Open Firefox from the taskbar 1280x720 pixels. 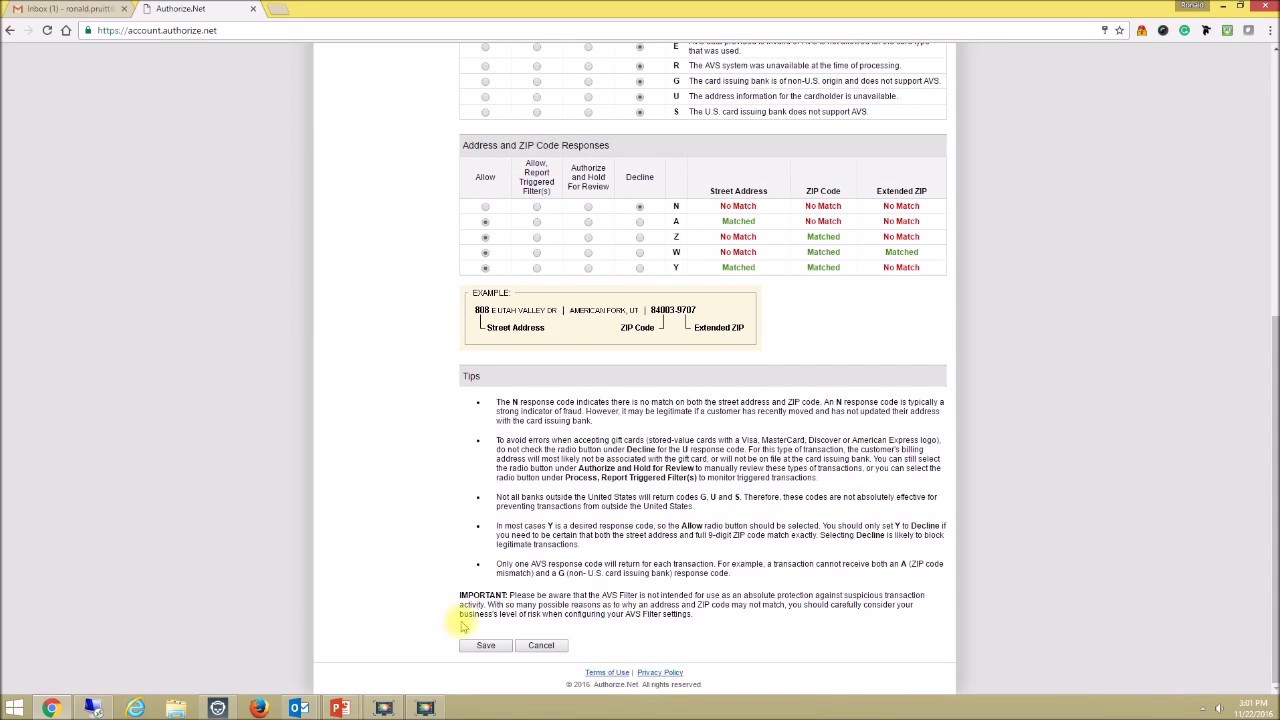(259, 708)
